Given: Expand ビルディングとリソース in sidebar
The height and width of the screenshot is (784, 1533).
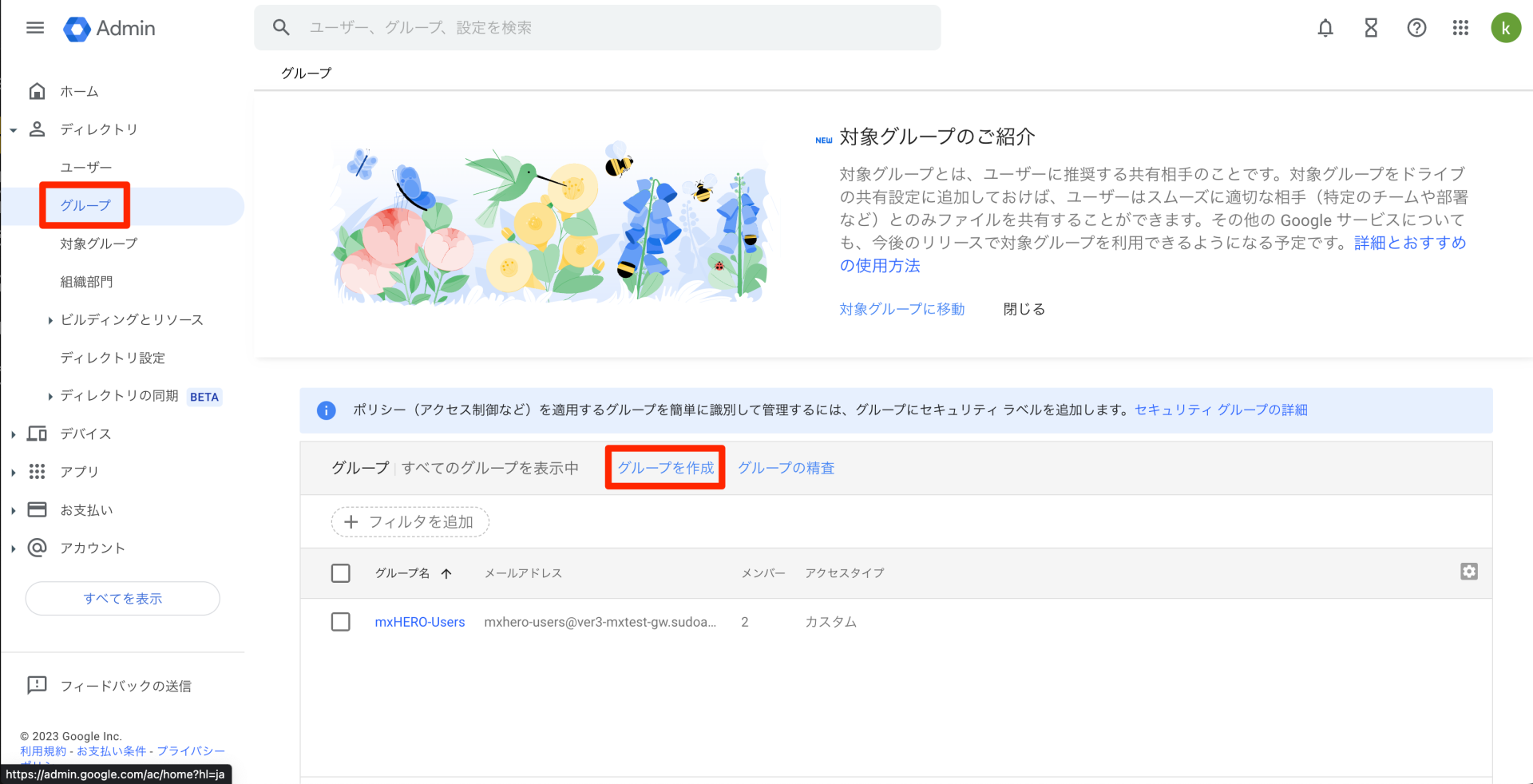Looking at the screenshot, I should 50,319.
